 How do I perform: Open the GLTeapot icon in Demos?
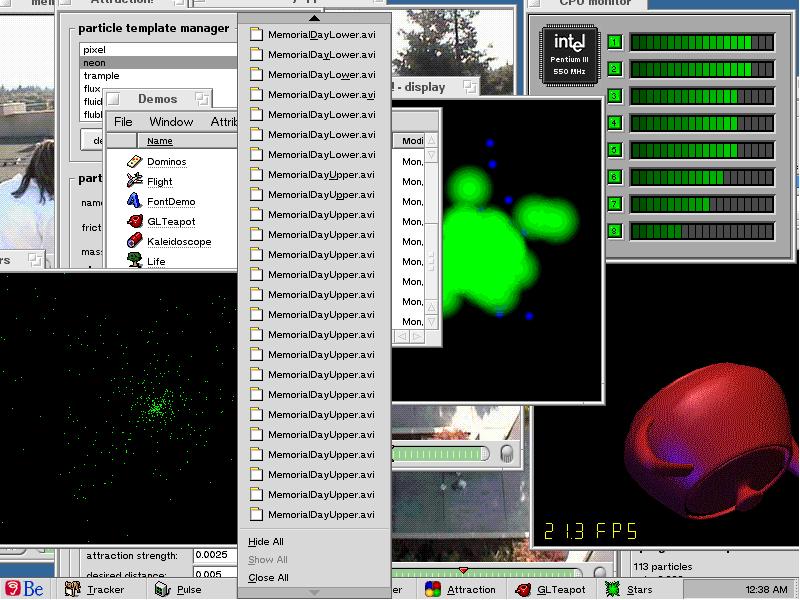pyautogui.click(x=135, y=221)
